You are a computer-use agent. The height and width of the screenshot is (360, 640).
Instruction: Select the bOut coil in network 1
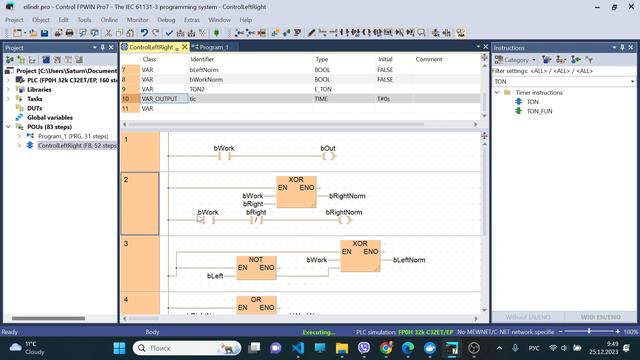tap(328, 156)
